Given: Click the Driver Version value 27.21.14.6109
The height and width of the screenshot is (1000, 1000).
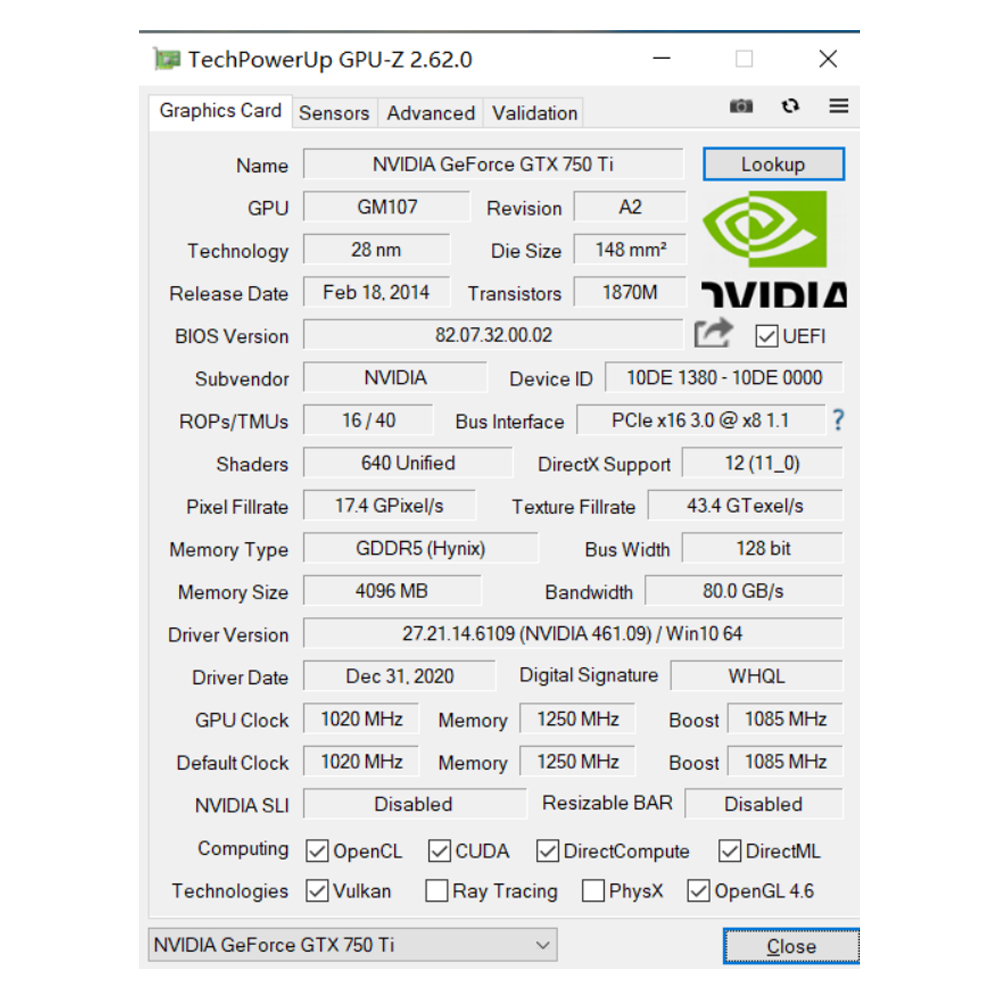Looking at the screenshot, I should (x=573, y=634).
